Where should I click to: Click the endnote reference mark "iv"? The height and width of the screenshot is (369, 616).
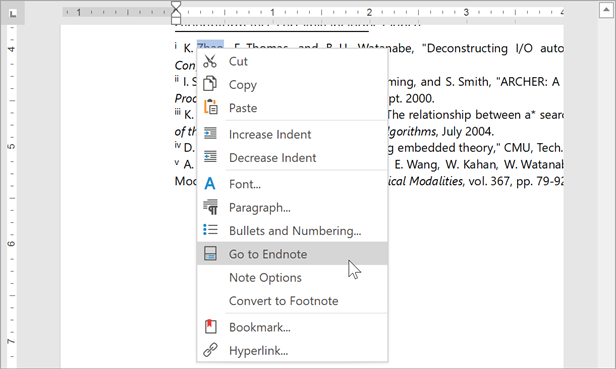pos(178,145)
